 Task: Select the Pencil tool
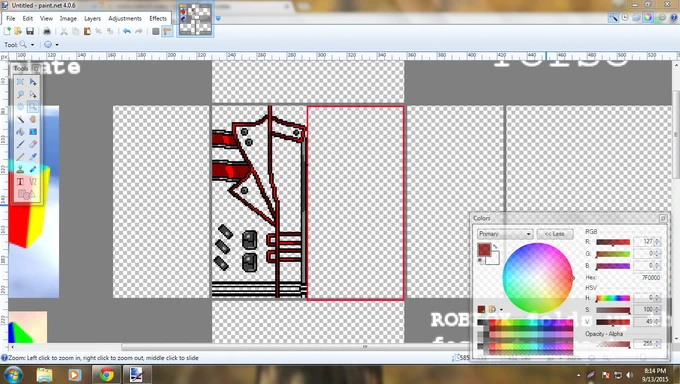[20, 157]
